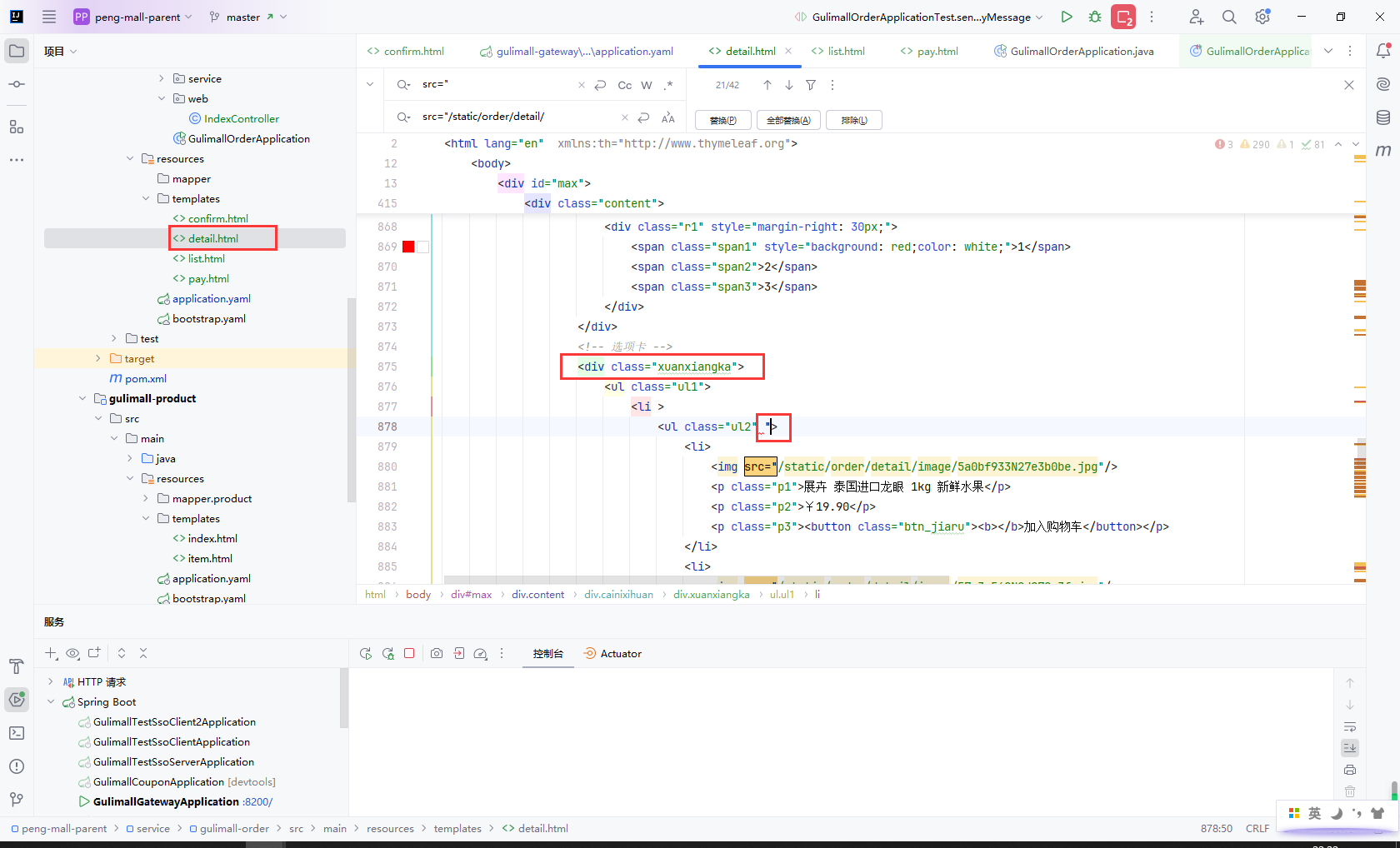Expand HTTP 请求 node in Services
Image resolution: width=1400 pixels, height=848 pixels.
click(x=51, y=681)
